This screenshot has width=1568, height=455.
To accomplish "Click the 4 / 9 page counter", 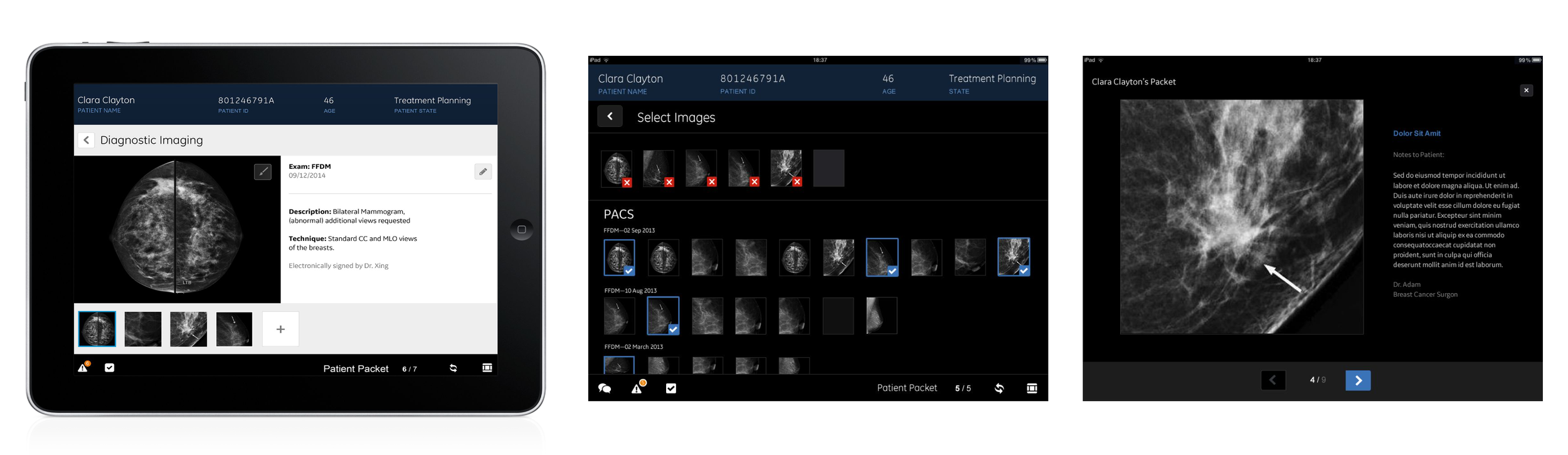I will 1318,380.
